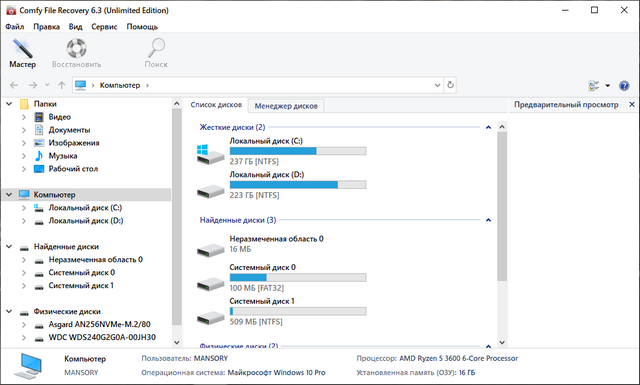The image size is (640, 385).
Task: Select the Системный диск 0 drive icon
Action: coord(211,283)
